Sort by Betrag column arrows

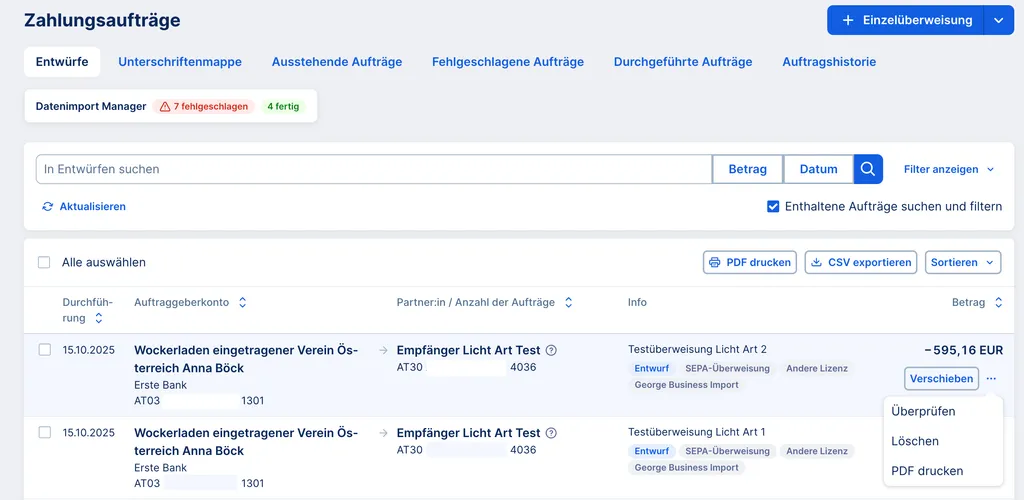[997, 302]
